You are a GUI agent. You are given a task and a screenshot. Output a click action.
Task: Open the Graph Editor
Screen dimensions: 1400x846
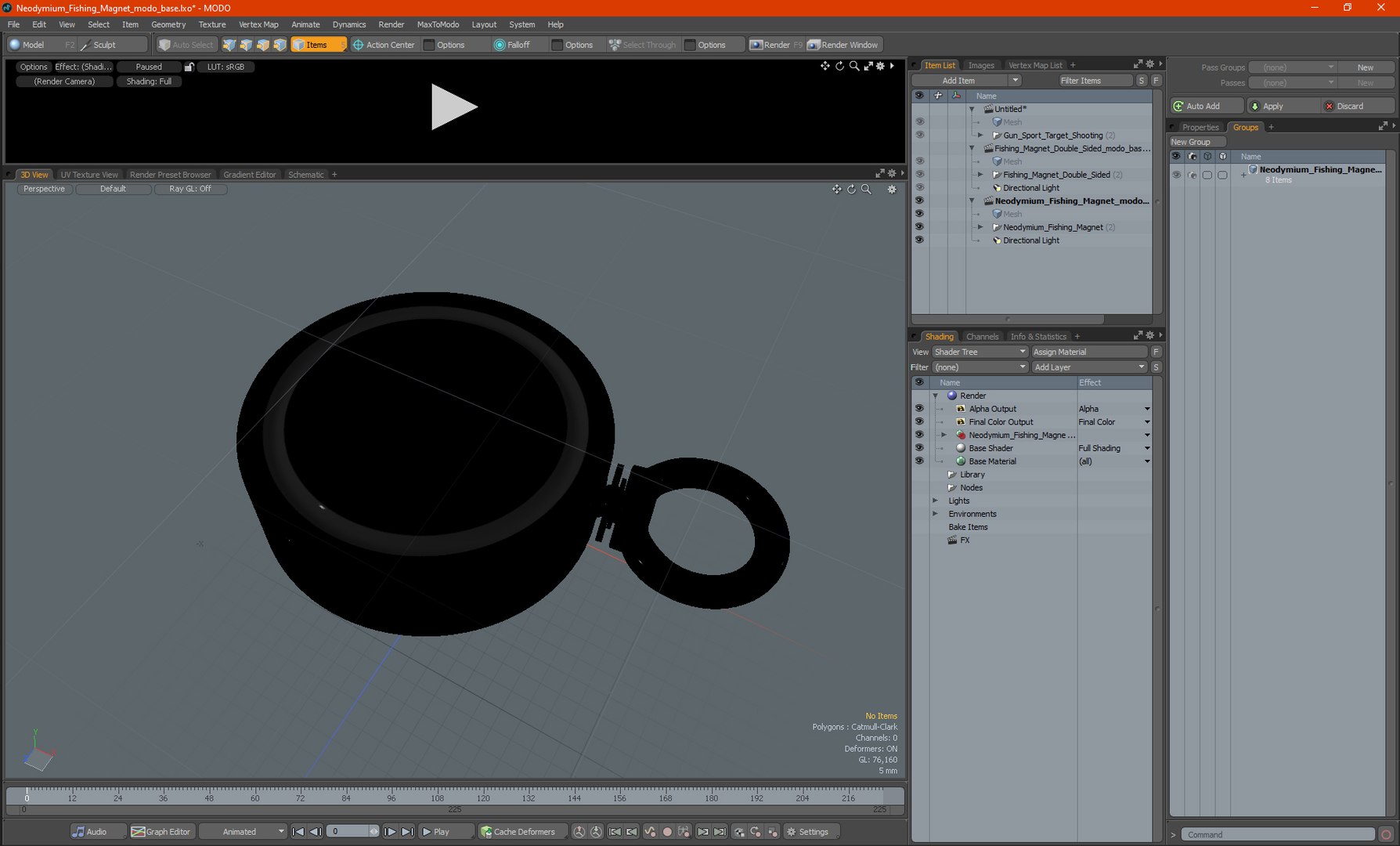click(x=161, y=831)
